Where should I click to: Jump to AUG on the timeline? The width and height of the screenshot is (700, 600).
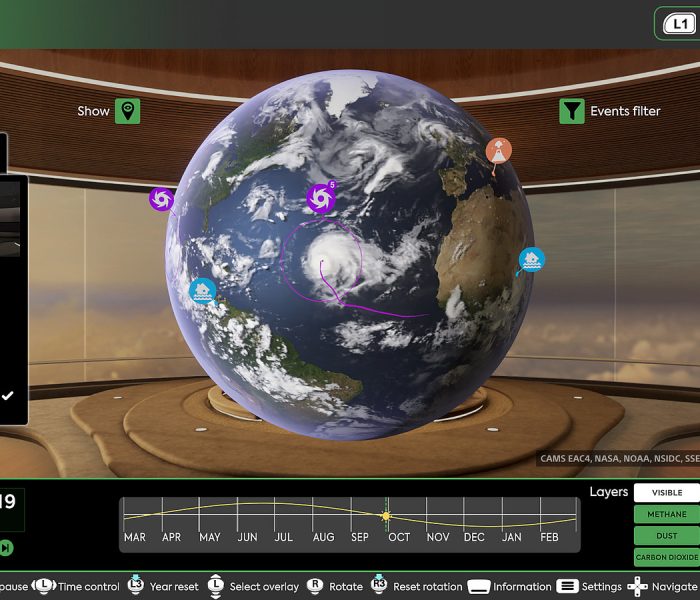tap(323, 537)
